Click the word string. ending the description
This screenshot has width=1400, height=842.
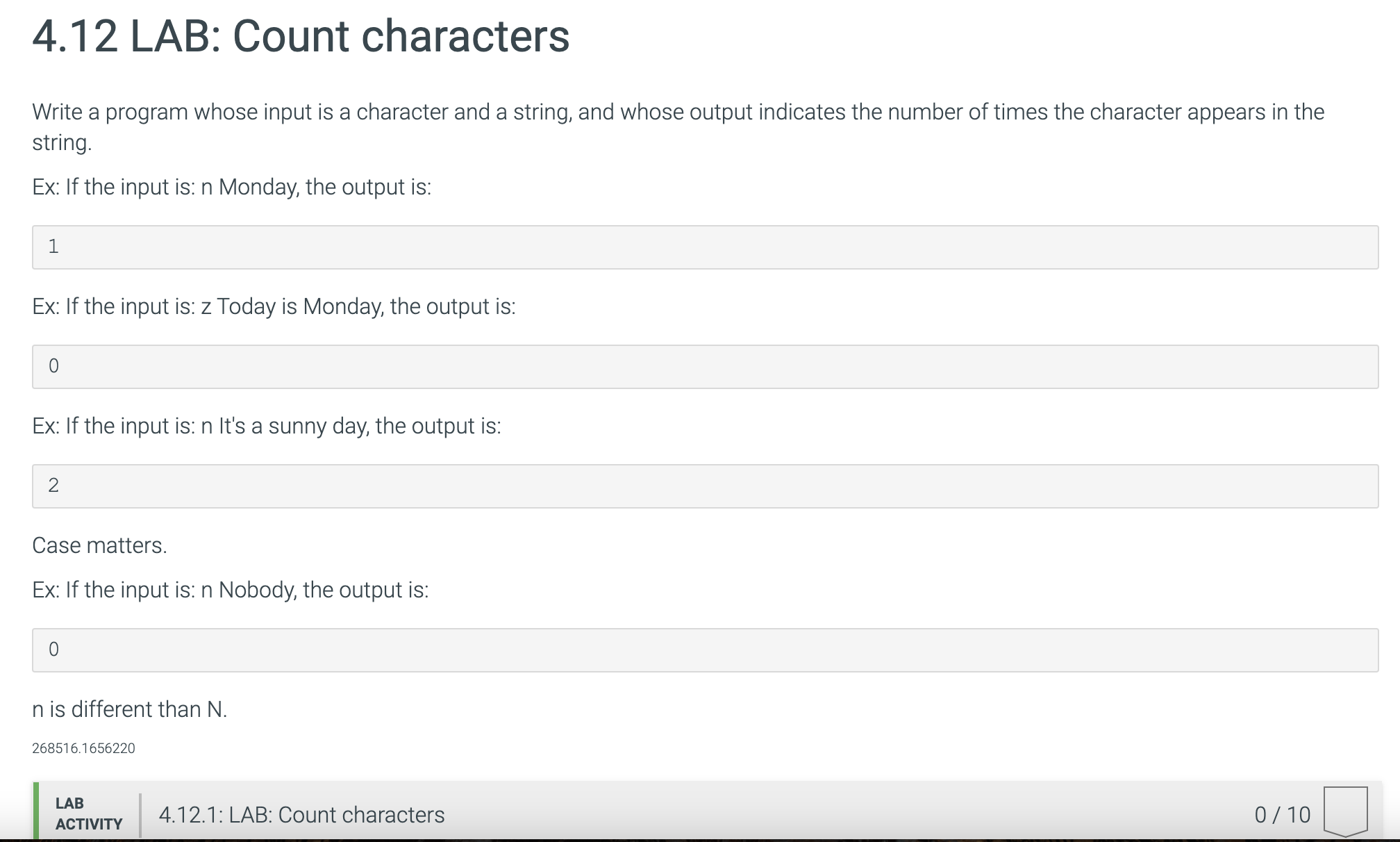(x=62, y=143)
